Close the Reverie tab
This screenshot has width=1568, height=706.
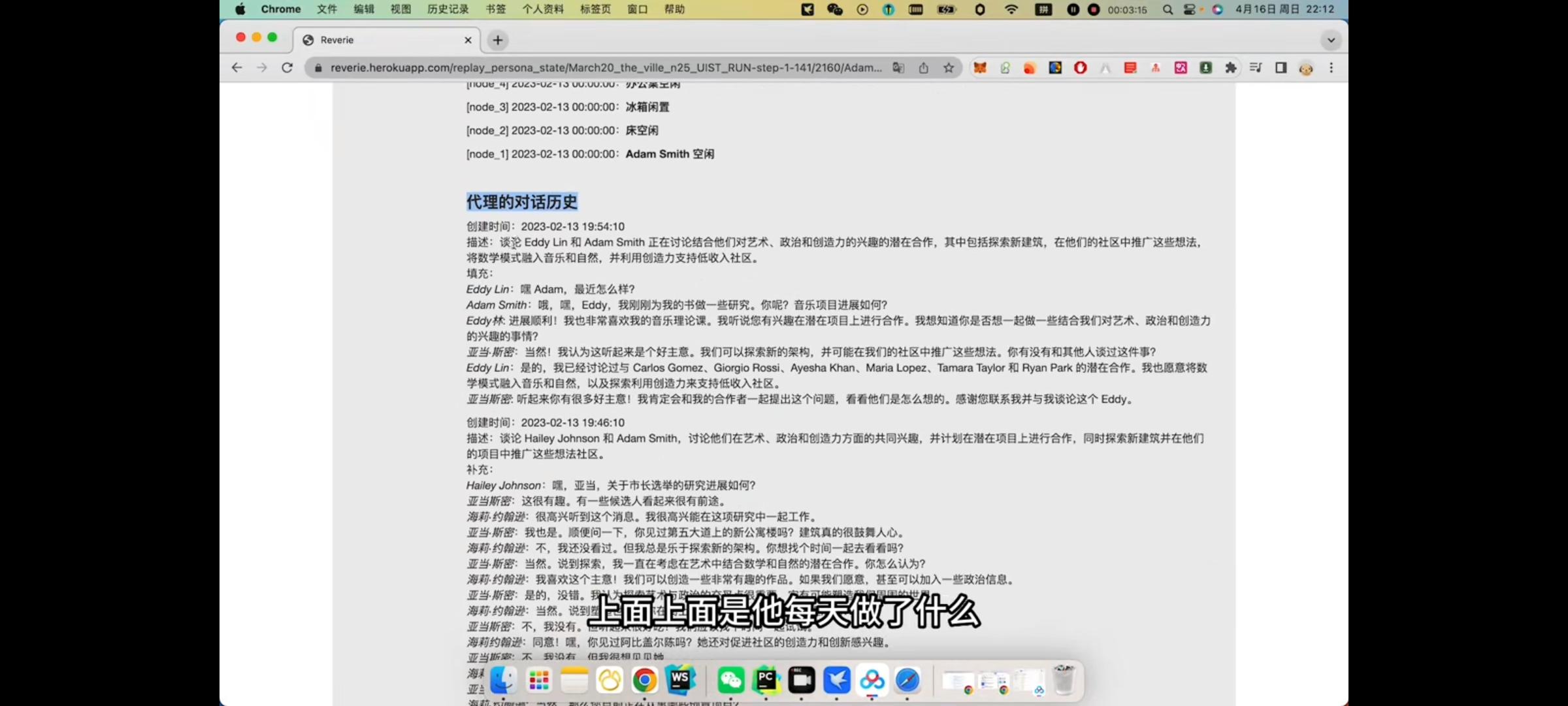[x=468, y=40]
